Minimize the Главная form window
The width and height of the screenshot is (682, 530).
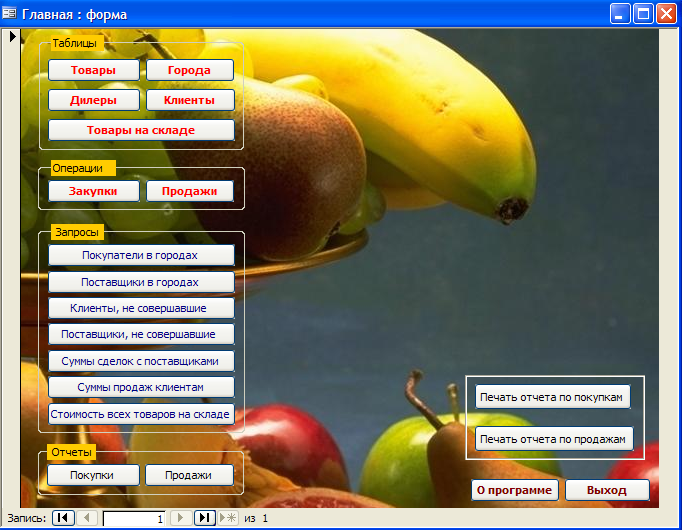click(620, 14)
